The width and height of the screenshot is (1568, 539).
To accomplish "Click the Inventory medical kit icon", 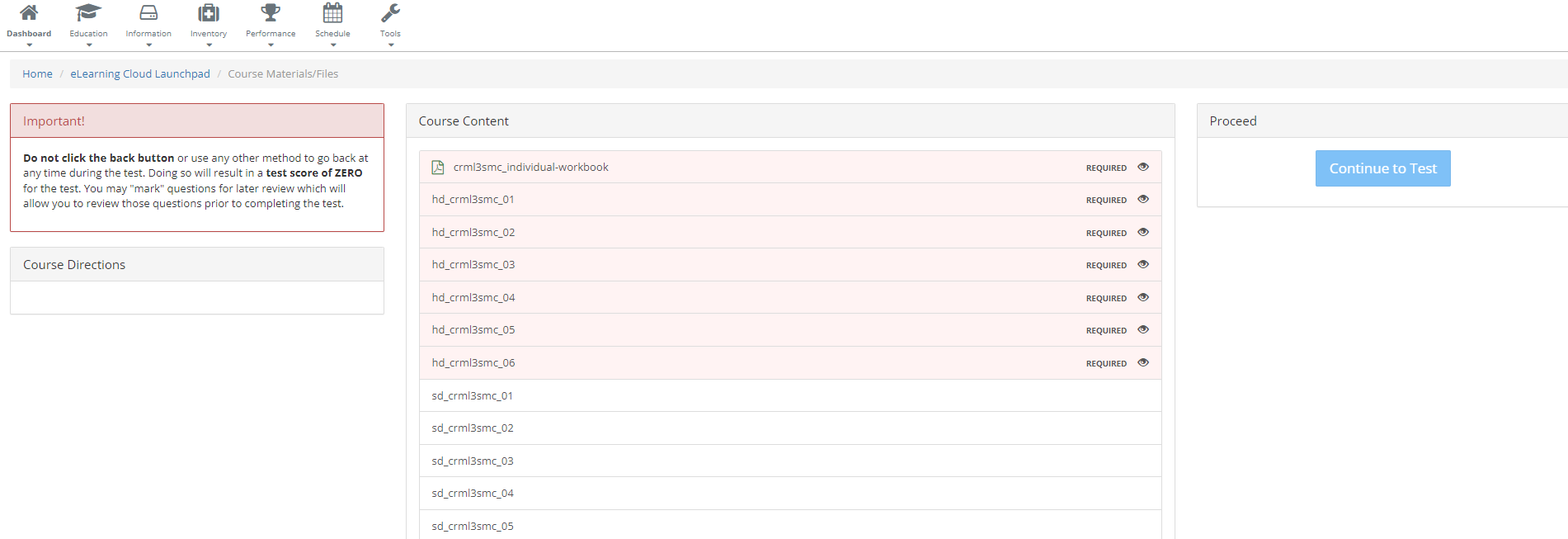I will pos(209,13).
